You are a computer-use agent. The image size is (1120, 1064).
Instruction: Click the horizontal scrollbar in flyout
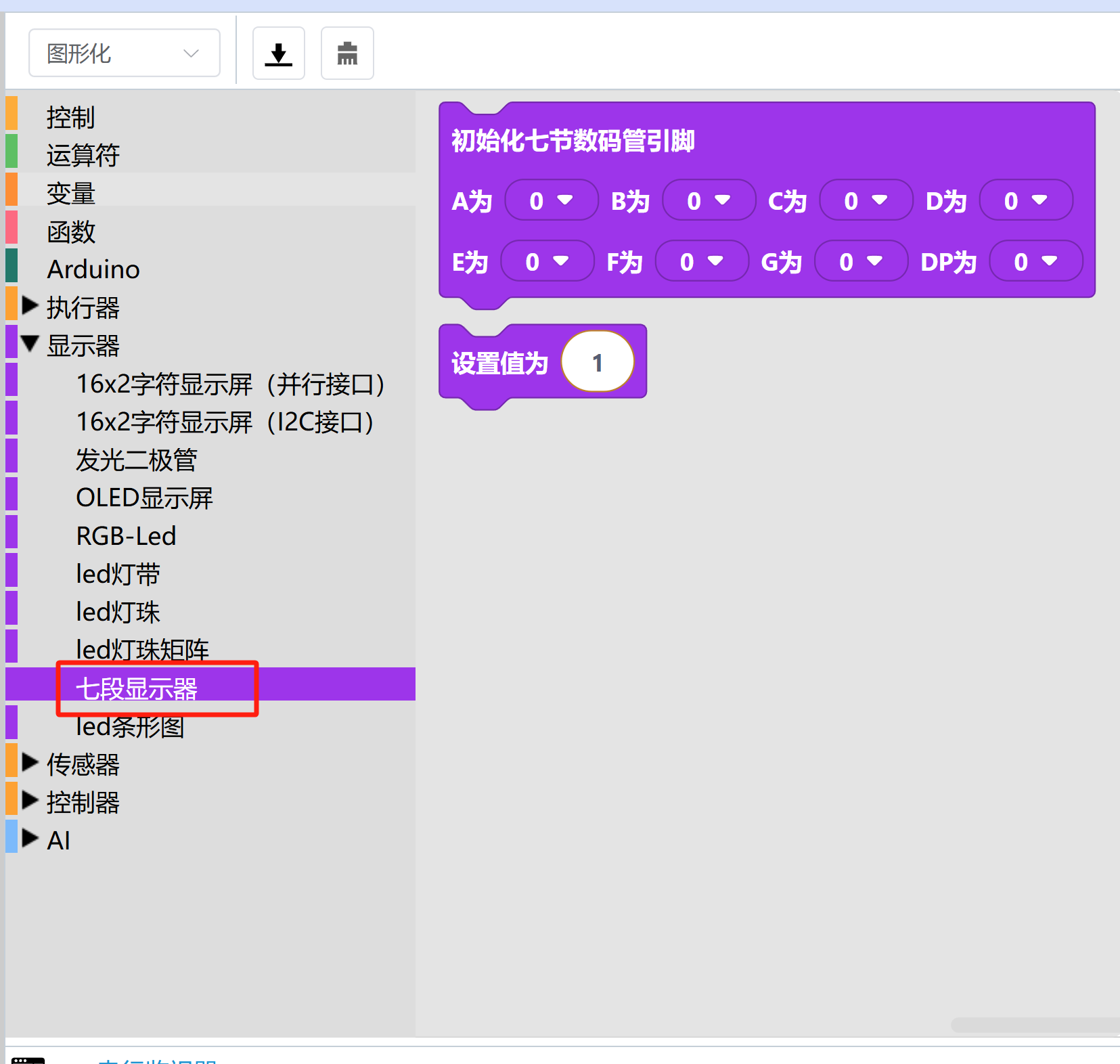coord(1034,1025)
